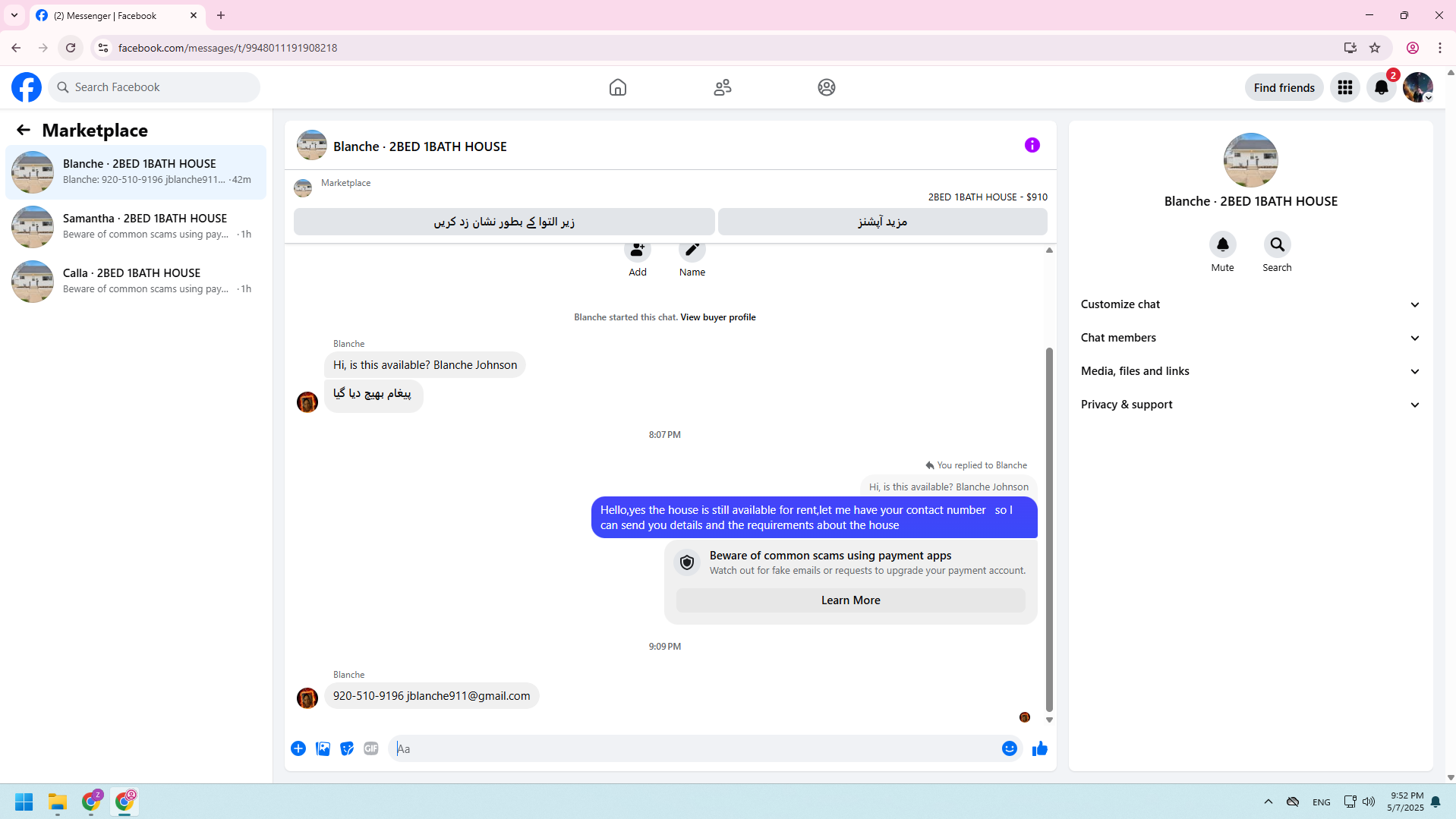This screenshot has height=819, width=1456.
Task: Search in conversation from the right panel
Action: [1277, 244]
